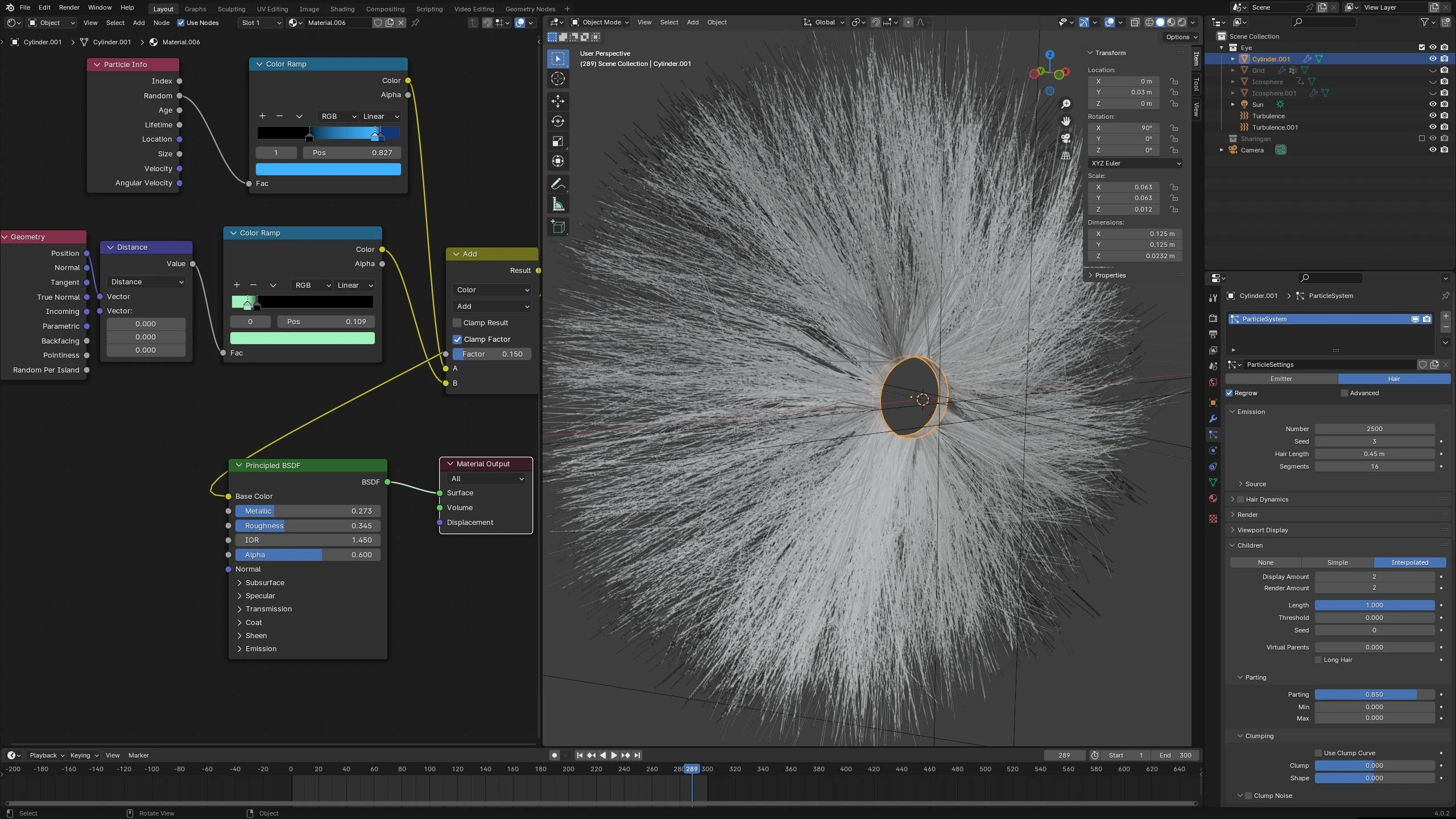The width and height of the screenshot is (1456, 819).
Task: Open the Physics properties tab
Action: (1213, 450)
